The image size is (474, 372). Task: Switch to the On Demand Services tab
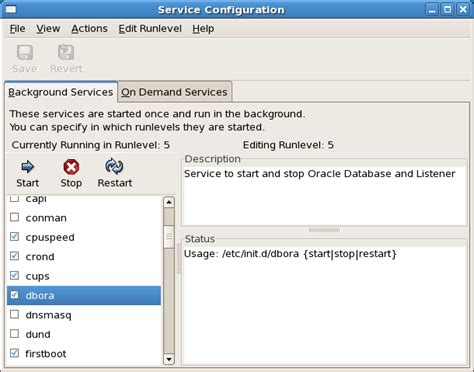174,92
